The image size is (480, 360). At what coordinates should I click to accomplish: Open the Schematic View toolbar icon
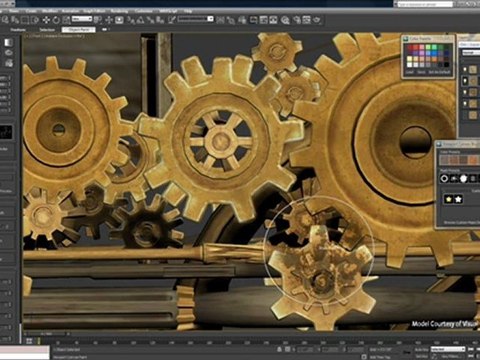(273, 20)
